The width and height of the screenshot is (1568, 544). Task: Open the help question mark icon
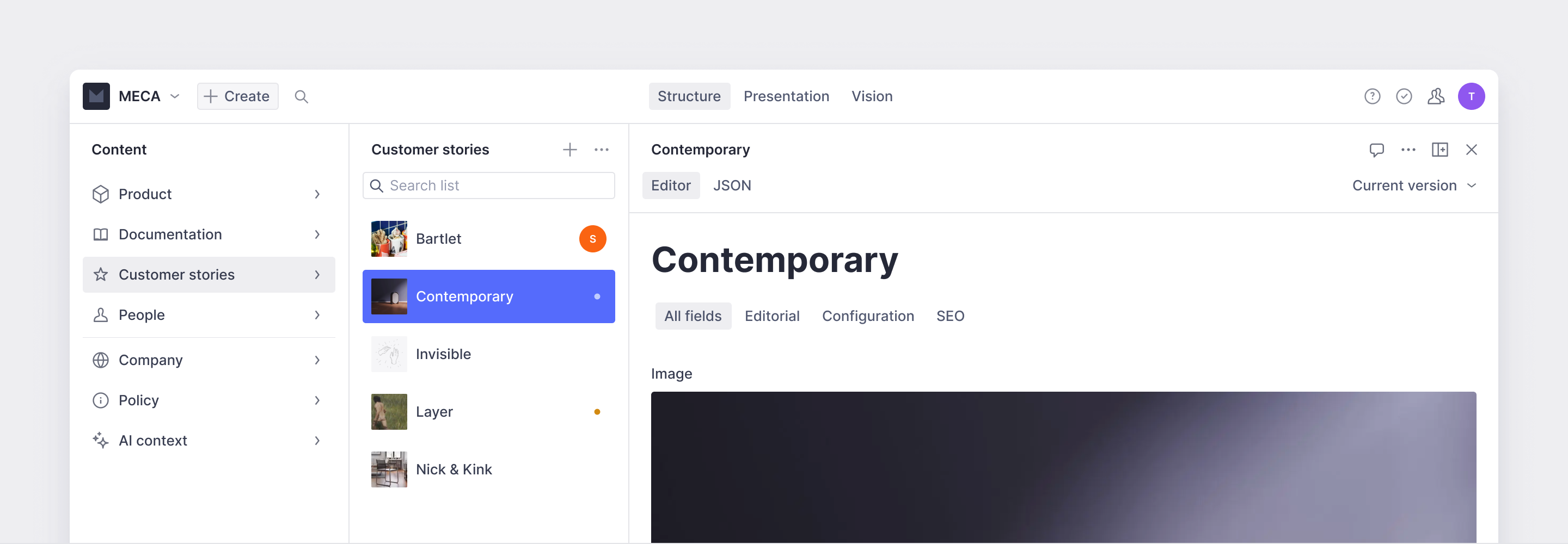coord(1372,96)
